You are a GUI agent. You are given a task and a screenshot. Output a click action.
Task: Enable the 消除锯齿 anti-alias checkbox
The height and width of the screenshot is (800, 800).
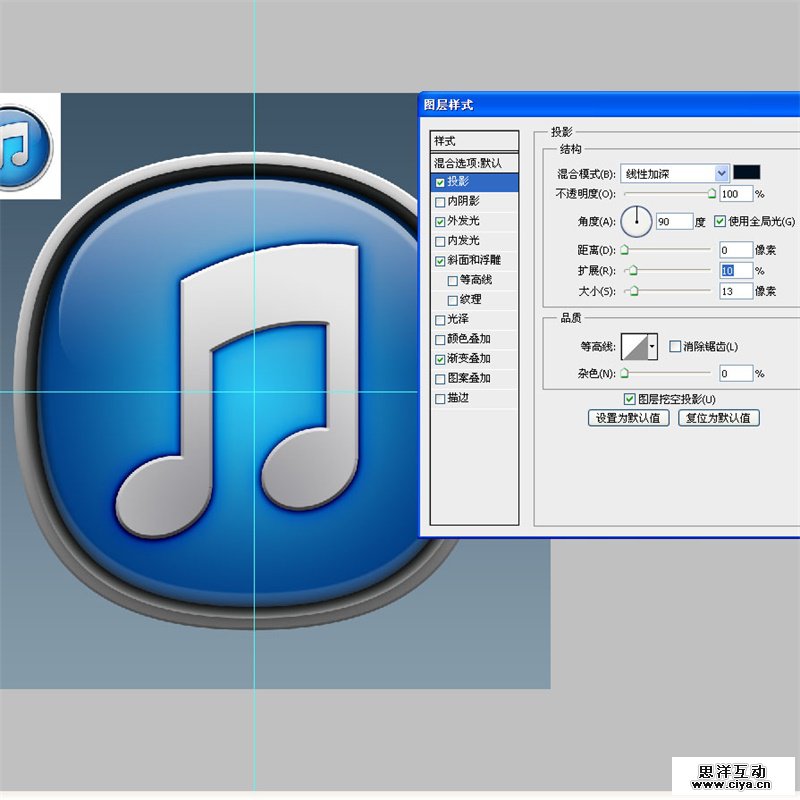click(675, 347)
